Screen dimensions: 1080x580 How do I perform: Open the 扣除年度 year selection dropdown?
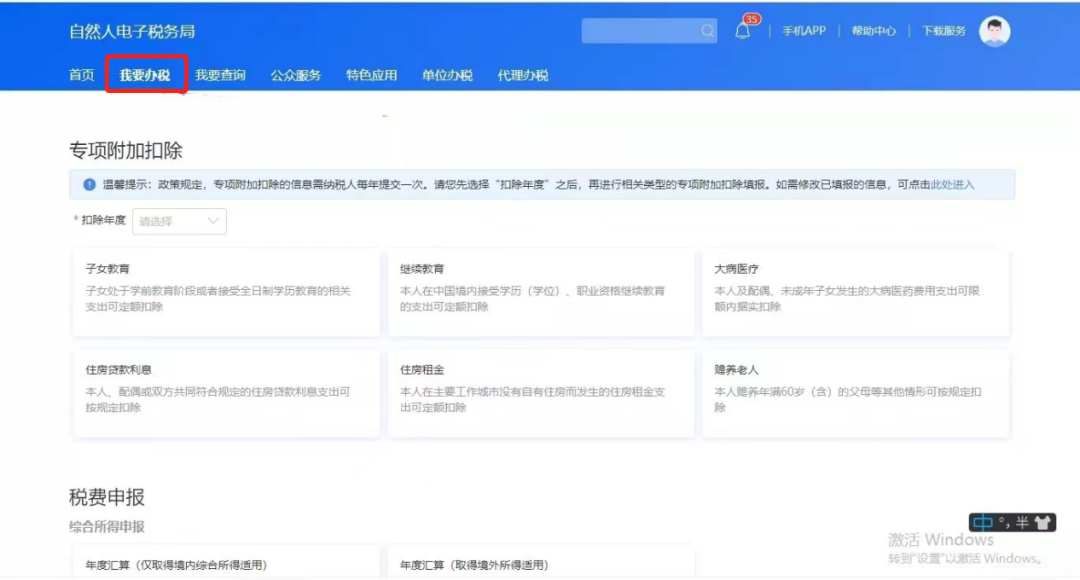[x=178, y=221]
